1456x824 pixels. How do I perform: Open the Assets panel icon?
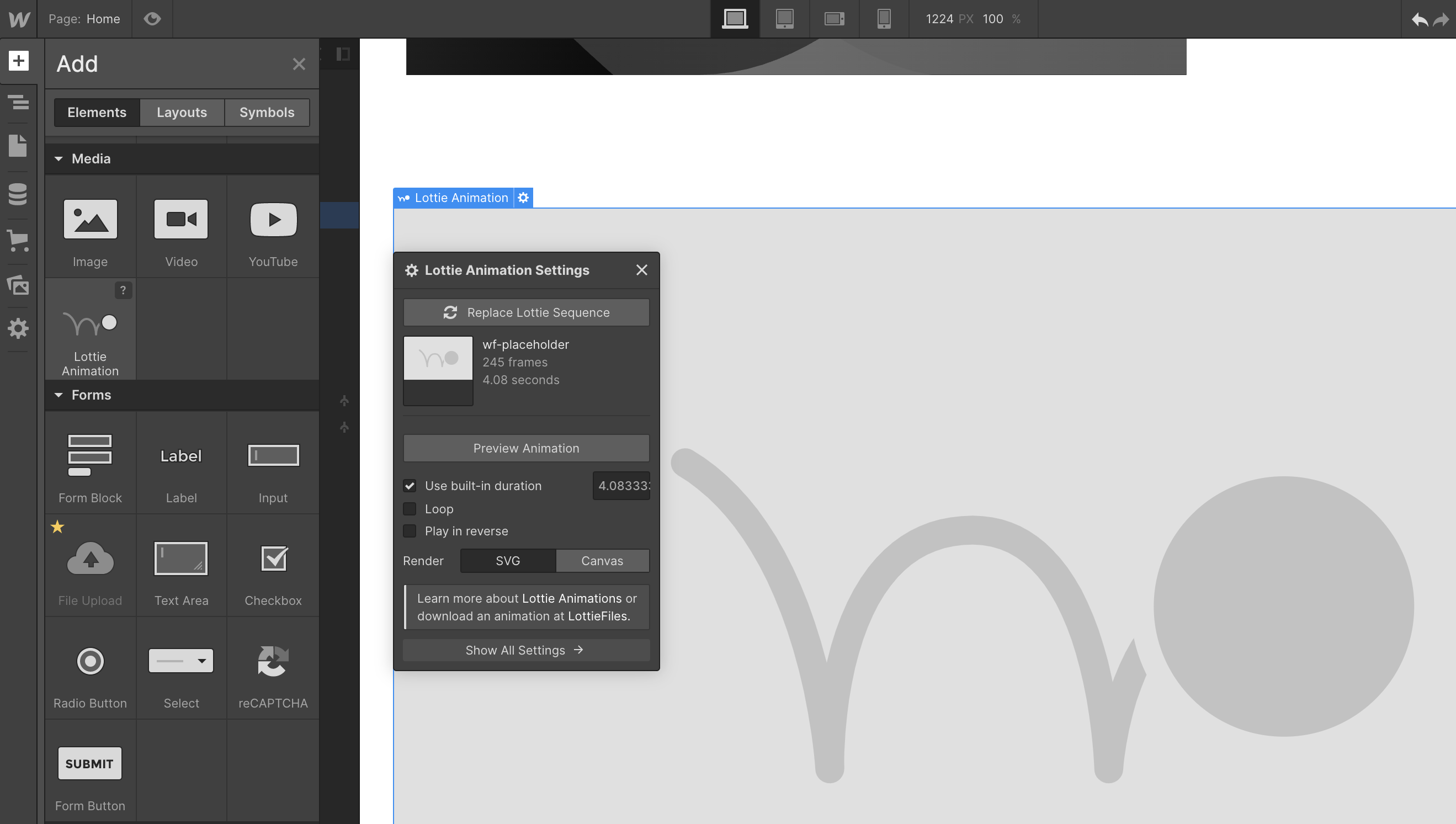pos(18,285)
